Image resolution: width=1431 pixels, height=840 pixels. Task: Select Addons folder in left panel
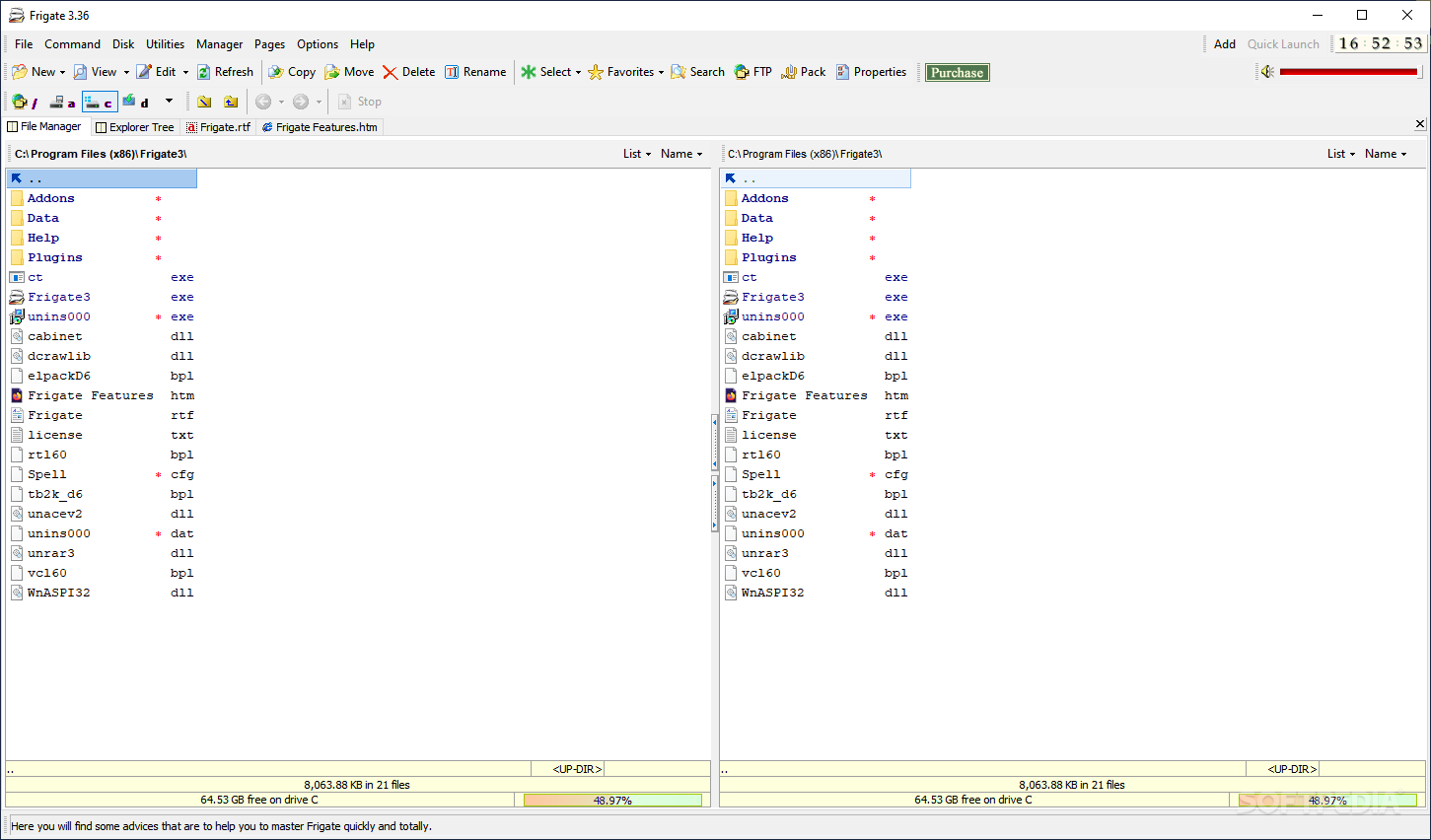coord(51,198)
